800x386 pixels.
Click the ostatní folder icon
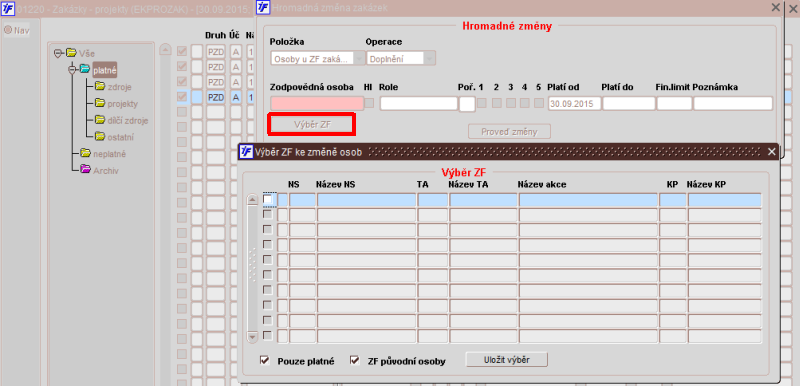point(99,137)
